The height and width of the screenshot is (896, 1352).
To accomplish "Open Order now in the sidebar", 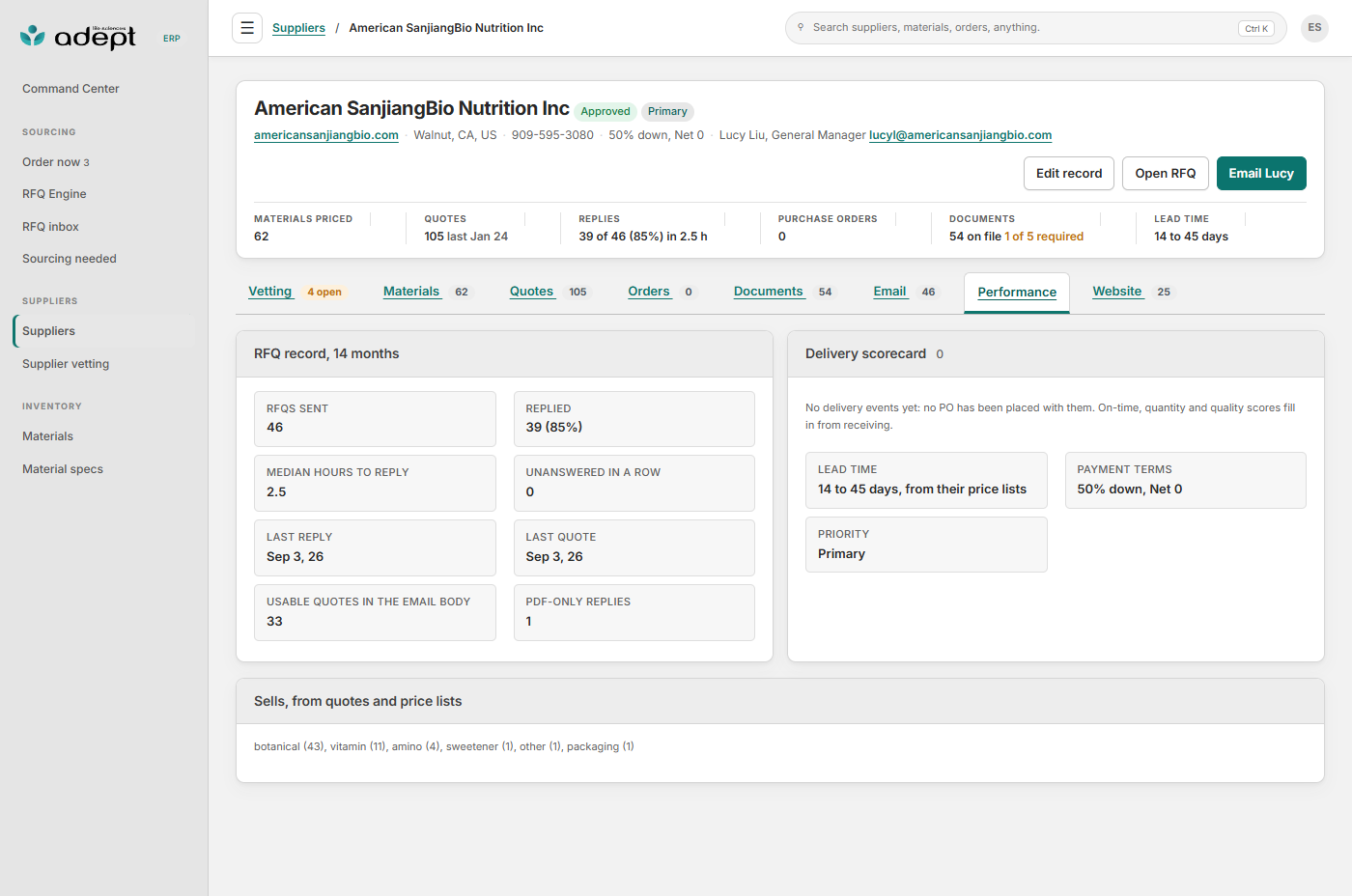I will coord(104,162).
